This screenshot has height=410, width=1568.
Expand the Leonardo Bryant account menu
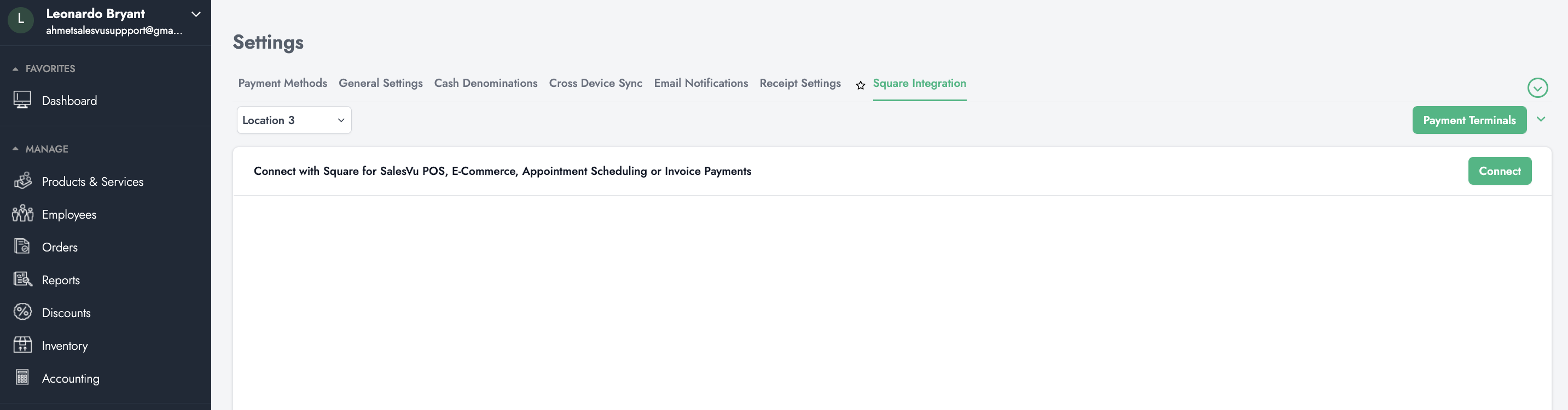pos(196,14)
